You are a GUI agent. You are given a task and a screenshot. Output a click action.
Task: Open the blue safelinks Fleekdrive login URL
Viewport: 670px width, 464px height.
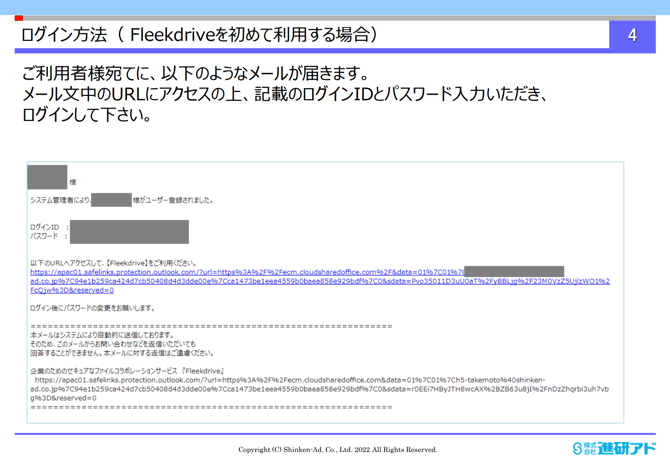(x=320, y=281)
